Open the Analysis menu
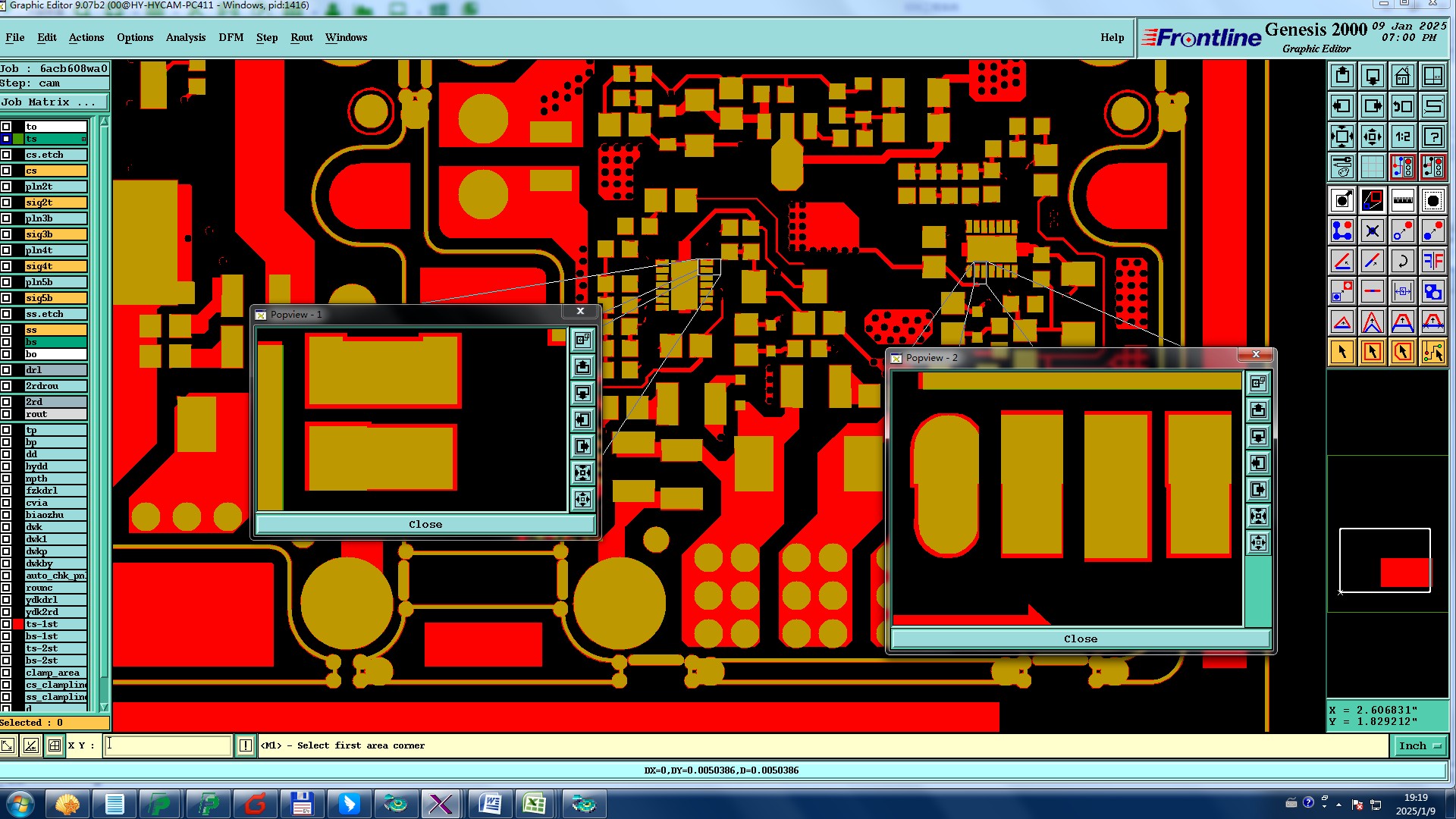Viewport: 1456px width, 819px height. click(x=185, y=37)
